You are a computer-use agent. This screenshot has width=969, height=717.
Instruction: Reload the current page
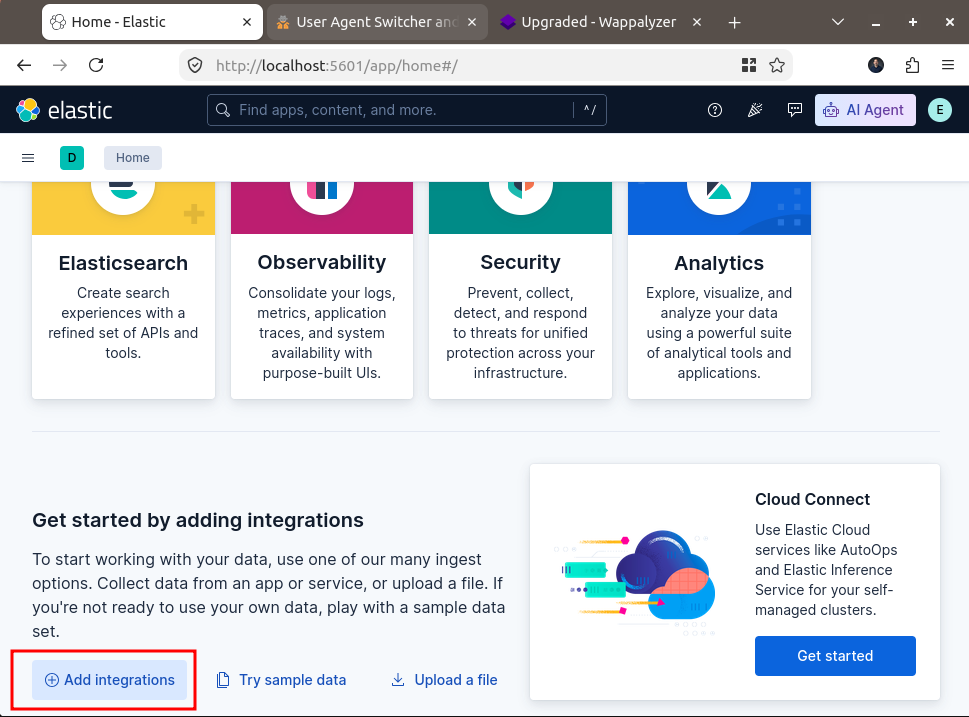96,65
